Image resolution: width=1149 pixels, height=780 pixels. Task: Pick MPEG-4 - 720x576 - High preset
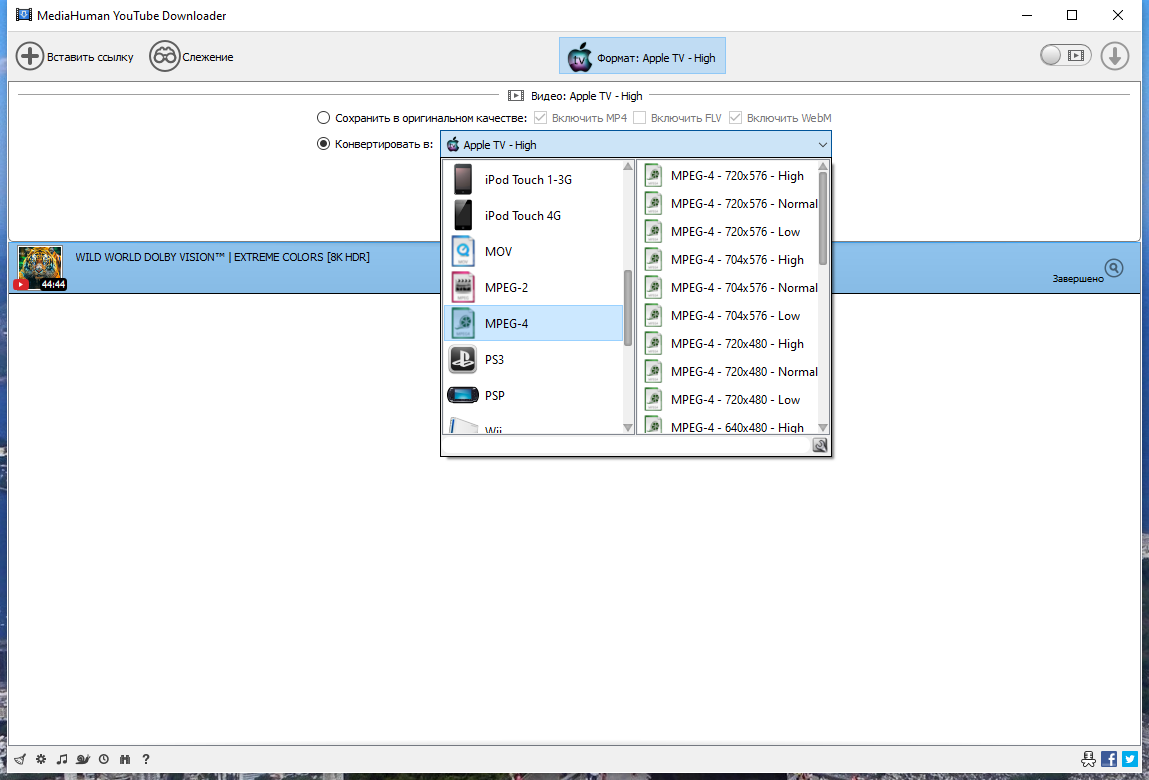[x=728, y=176]
